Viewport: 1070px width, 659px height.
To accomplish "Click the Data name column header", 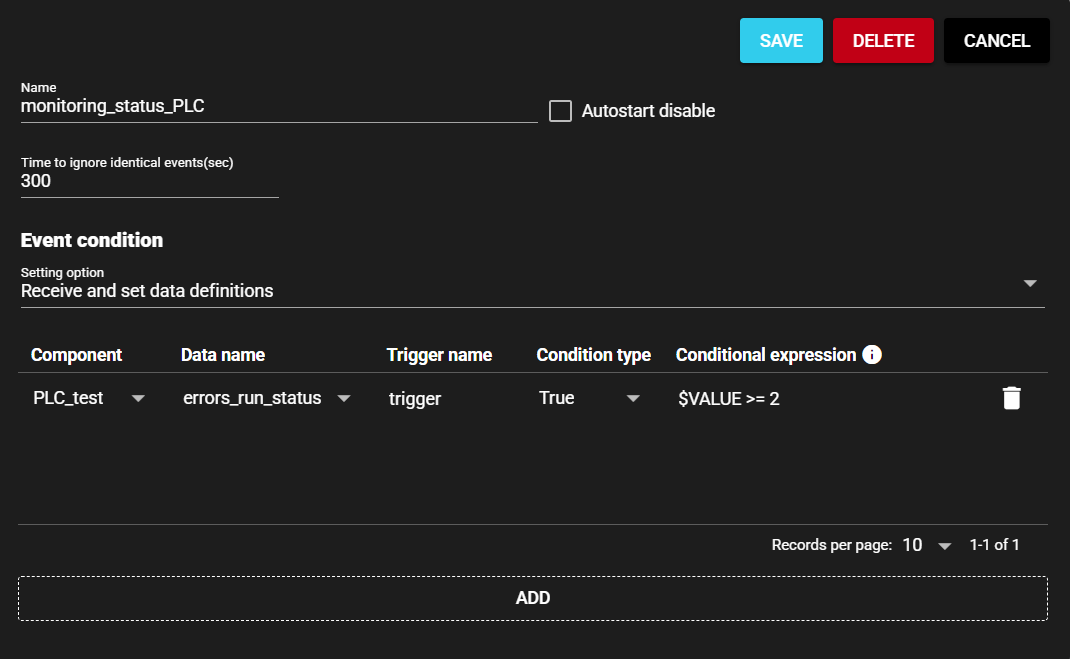I will tap(222, 355).
